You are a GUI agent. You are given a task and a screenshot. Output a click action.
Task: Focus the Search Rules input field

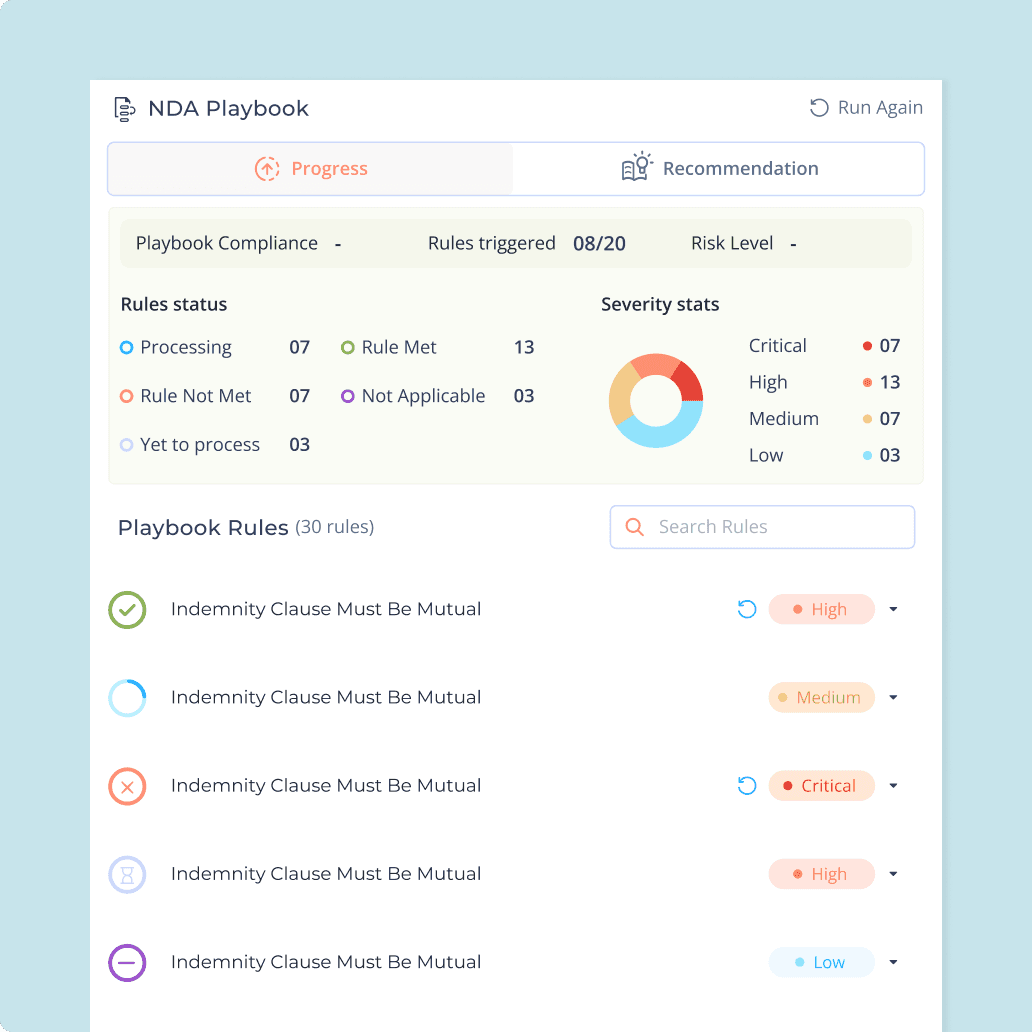(762, 527)
